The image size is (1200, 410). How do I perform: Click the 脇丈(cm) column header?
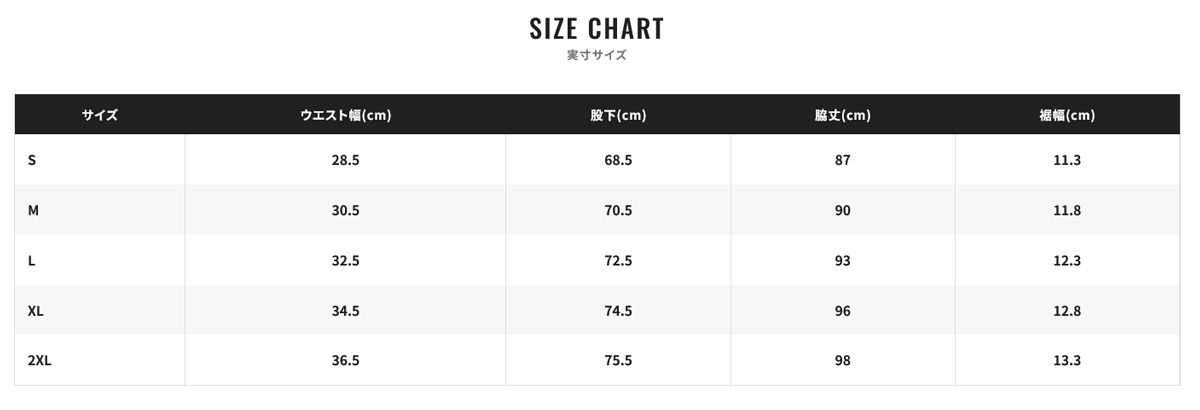click(x=843, y=115)
